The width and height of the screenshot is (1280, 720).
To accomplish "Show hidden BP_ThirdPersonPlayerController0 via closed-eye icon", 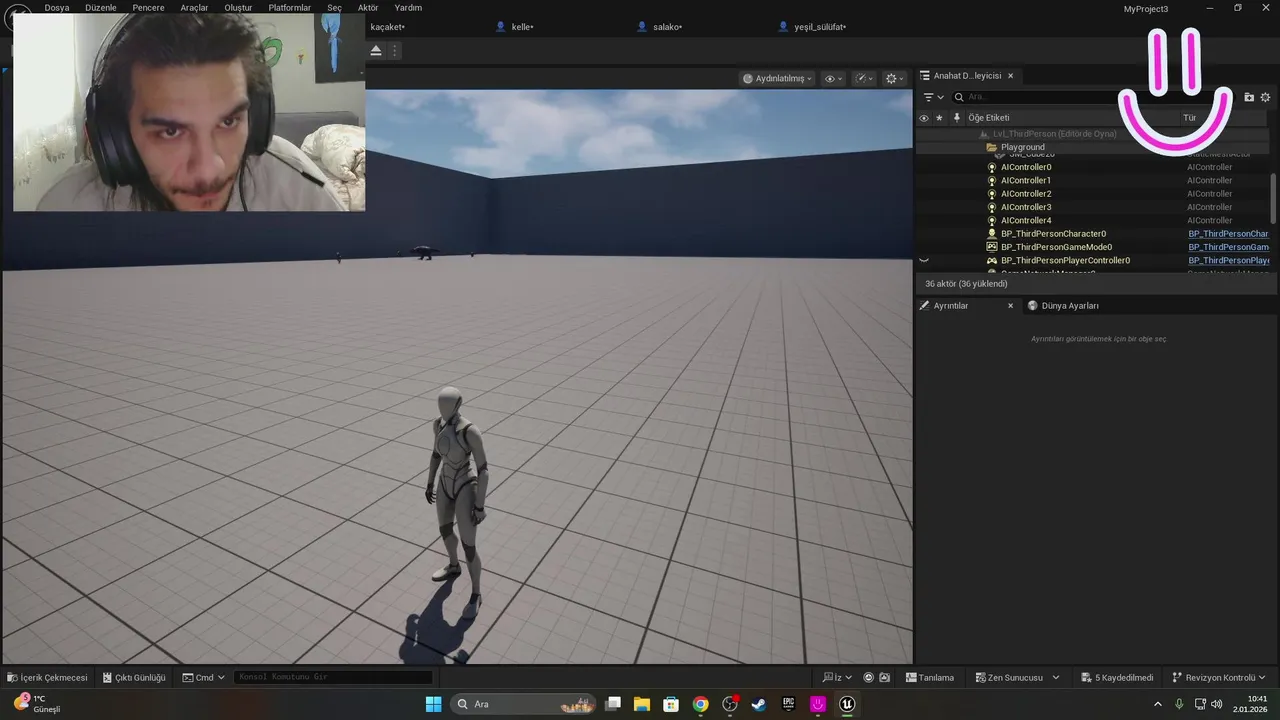I will point(924,260).
